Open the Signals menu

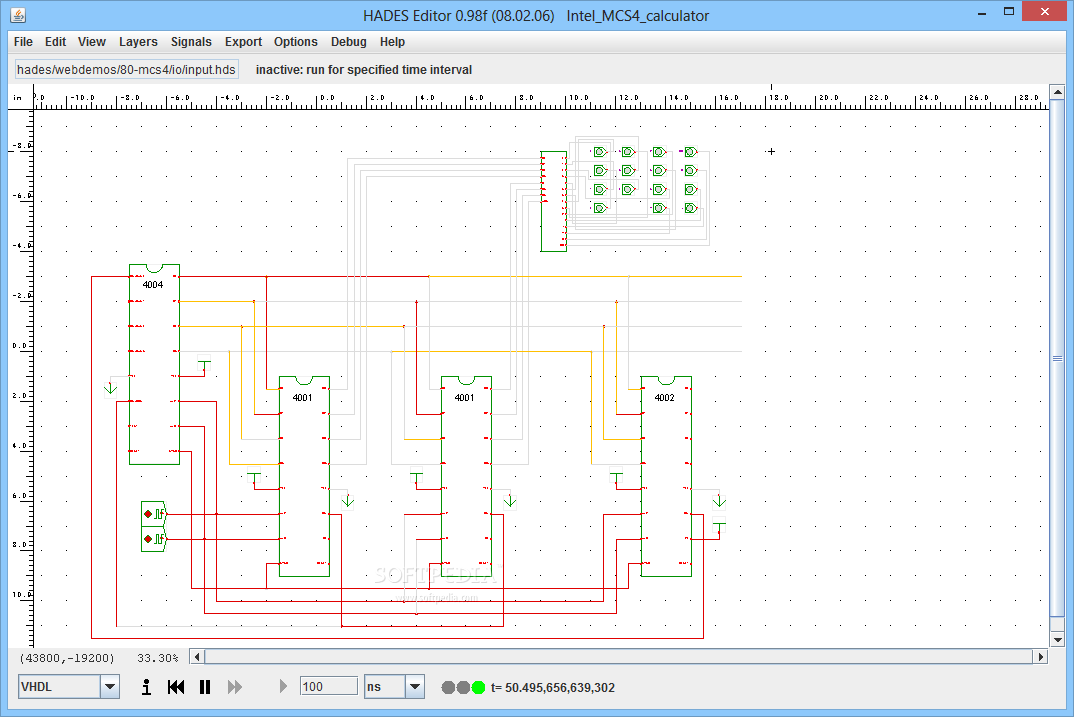tap(191, 42)
